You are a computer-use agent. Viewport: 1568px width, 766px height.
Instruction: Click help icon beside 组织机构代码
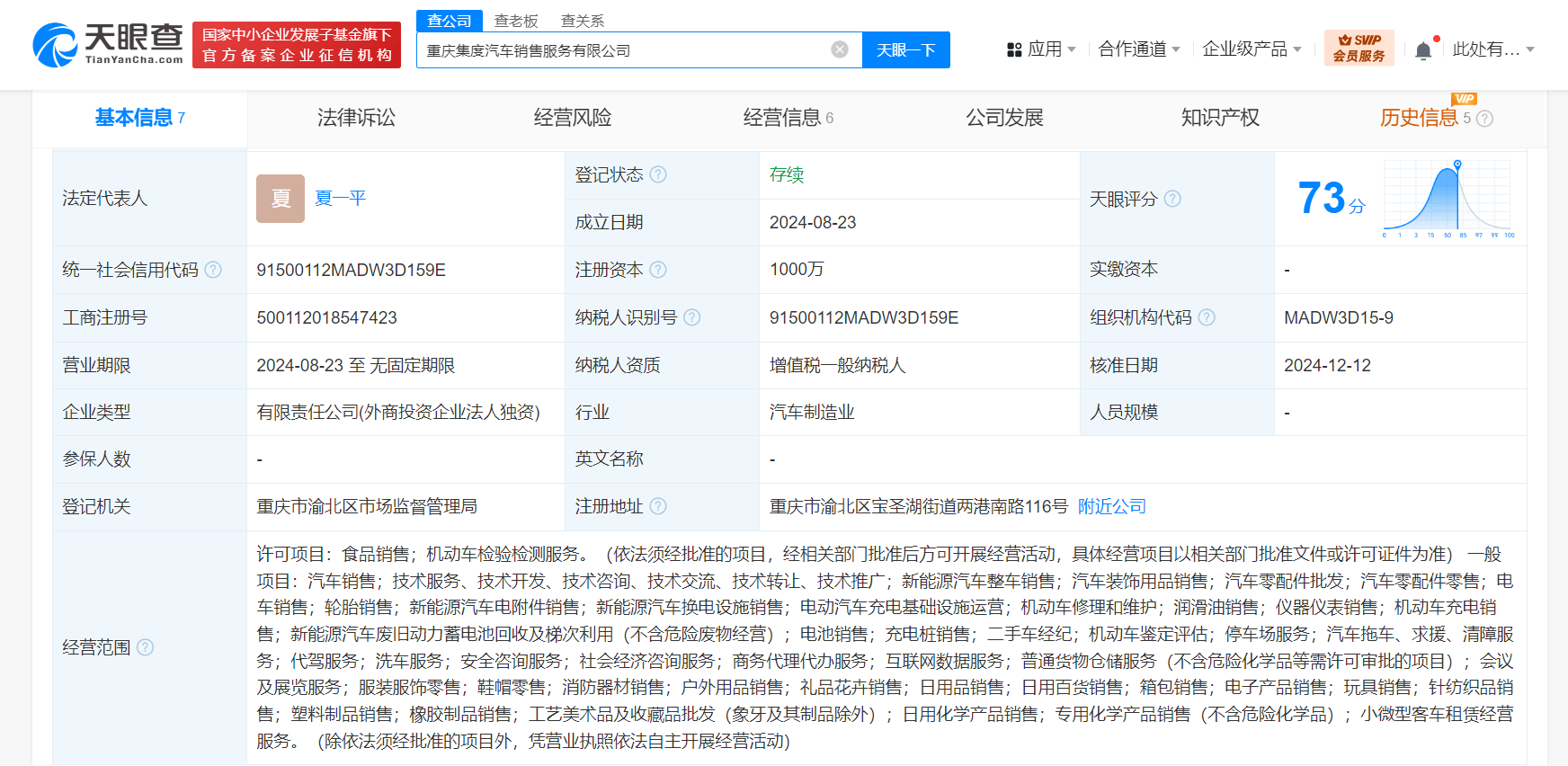(x=1207, y=317)
